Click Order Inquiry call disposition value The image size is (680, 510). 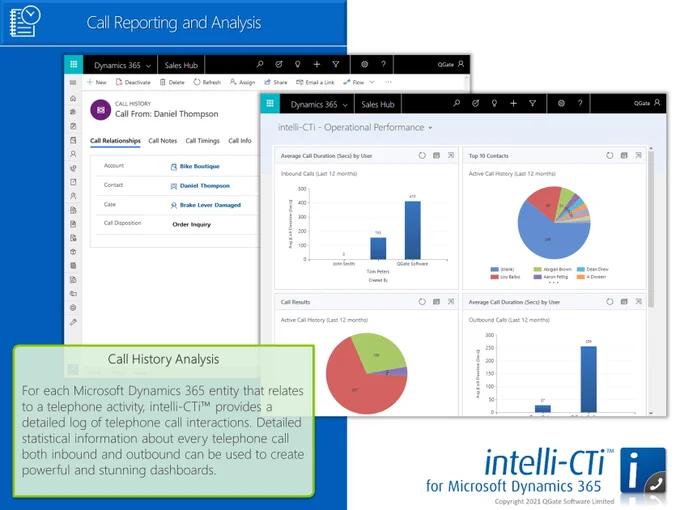tap(192, 224)
